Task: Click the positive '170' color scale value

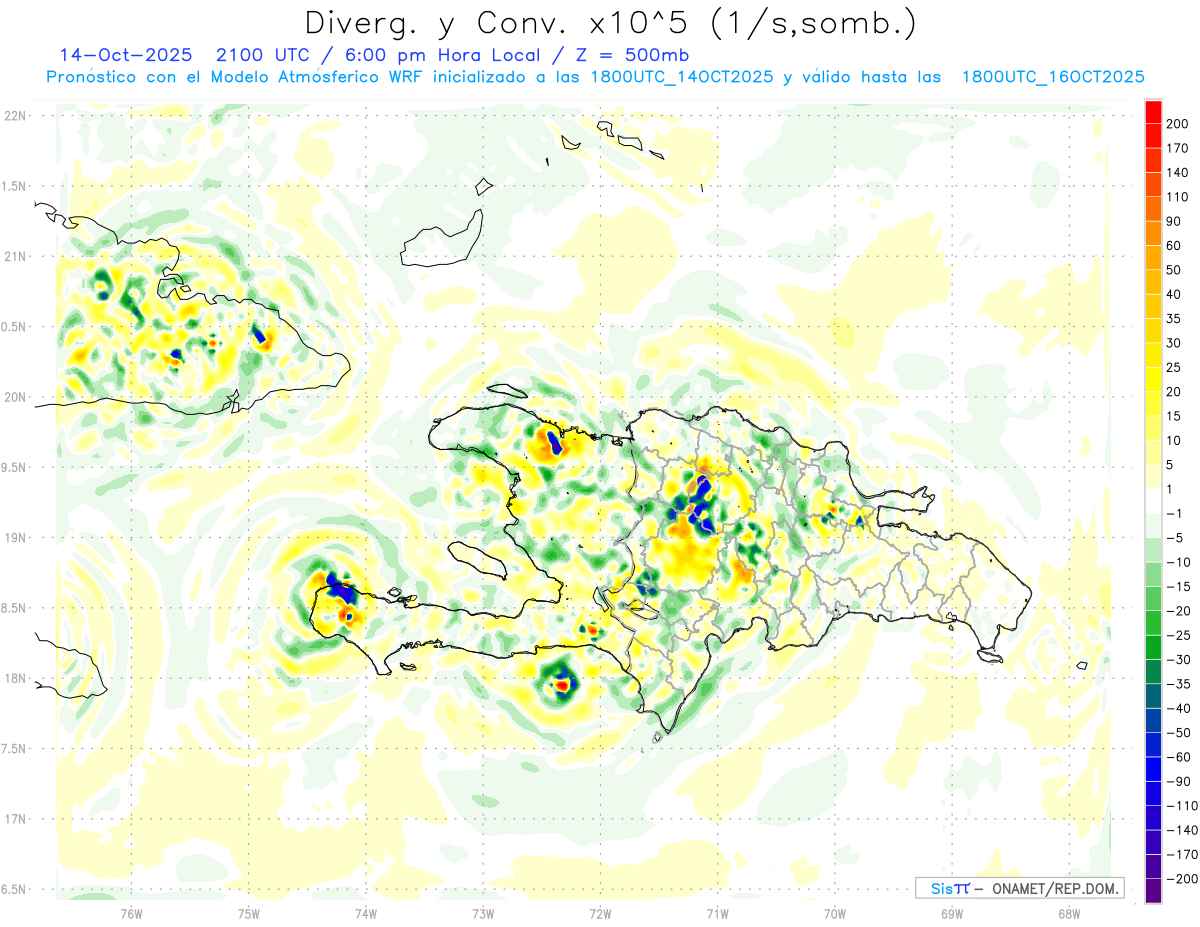Action: pos(1176,148)
